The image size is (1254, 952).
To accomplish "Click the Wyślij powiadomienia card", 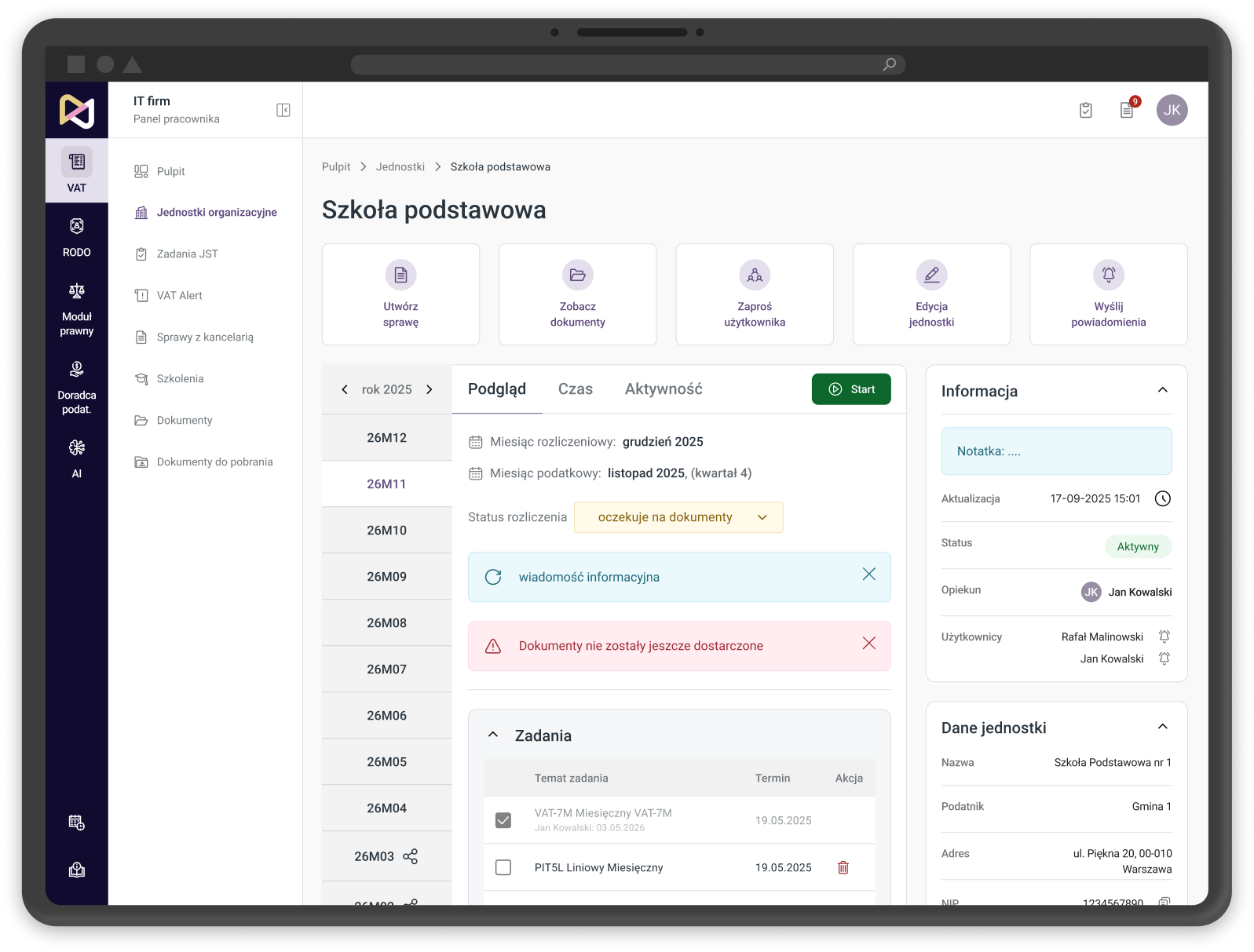I will [x=1109, y=294].
